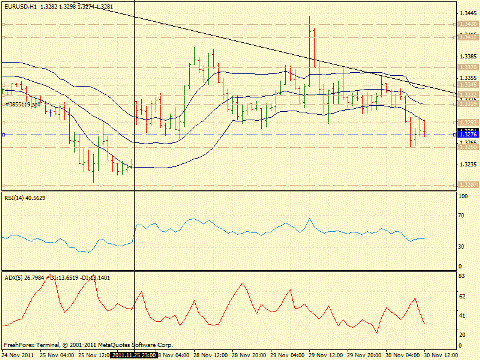Screen dimensions: 480x360
Task: Click the 30 Nov 04:00 time label
Action: 403,355
